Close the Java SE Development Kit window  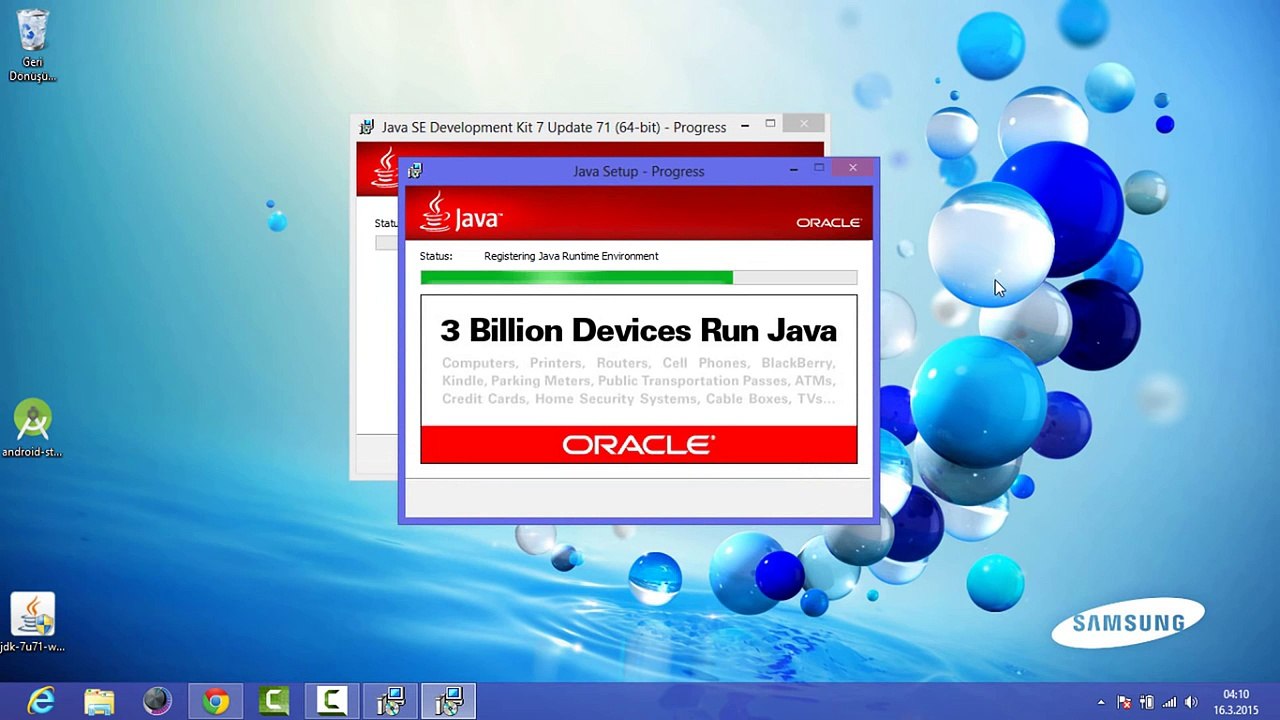tap(804, 124)
